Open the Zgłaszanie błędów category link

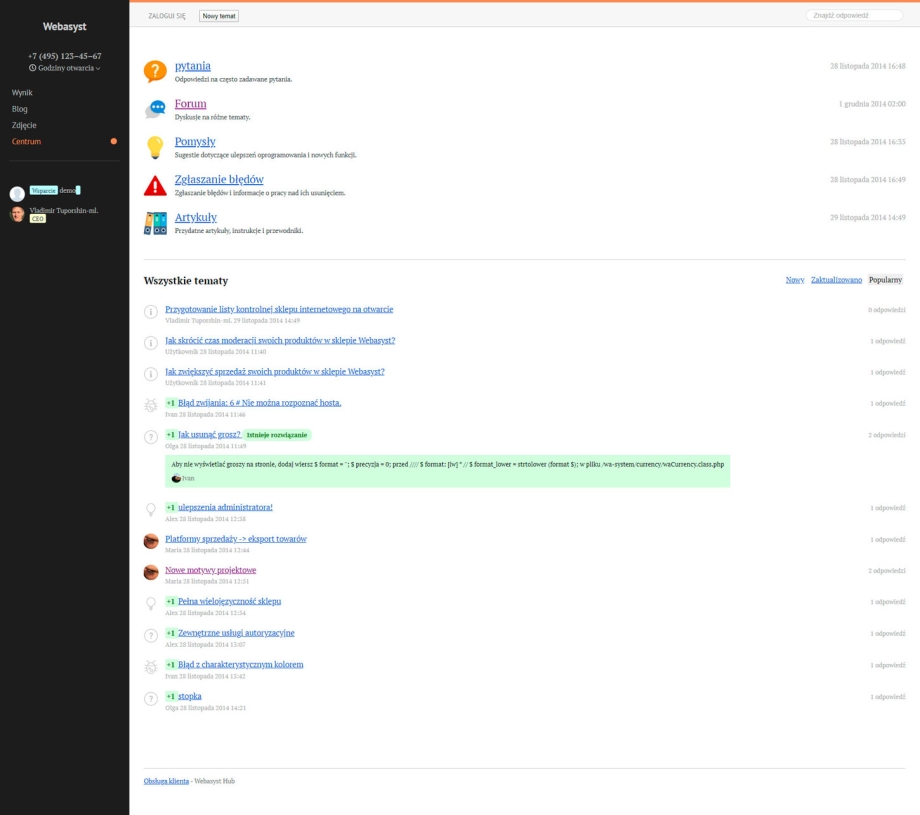point(219,179)
